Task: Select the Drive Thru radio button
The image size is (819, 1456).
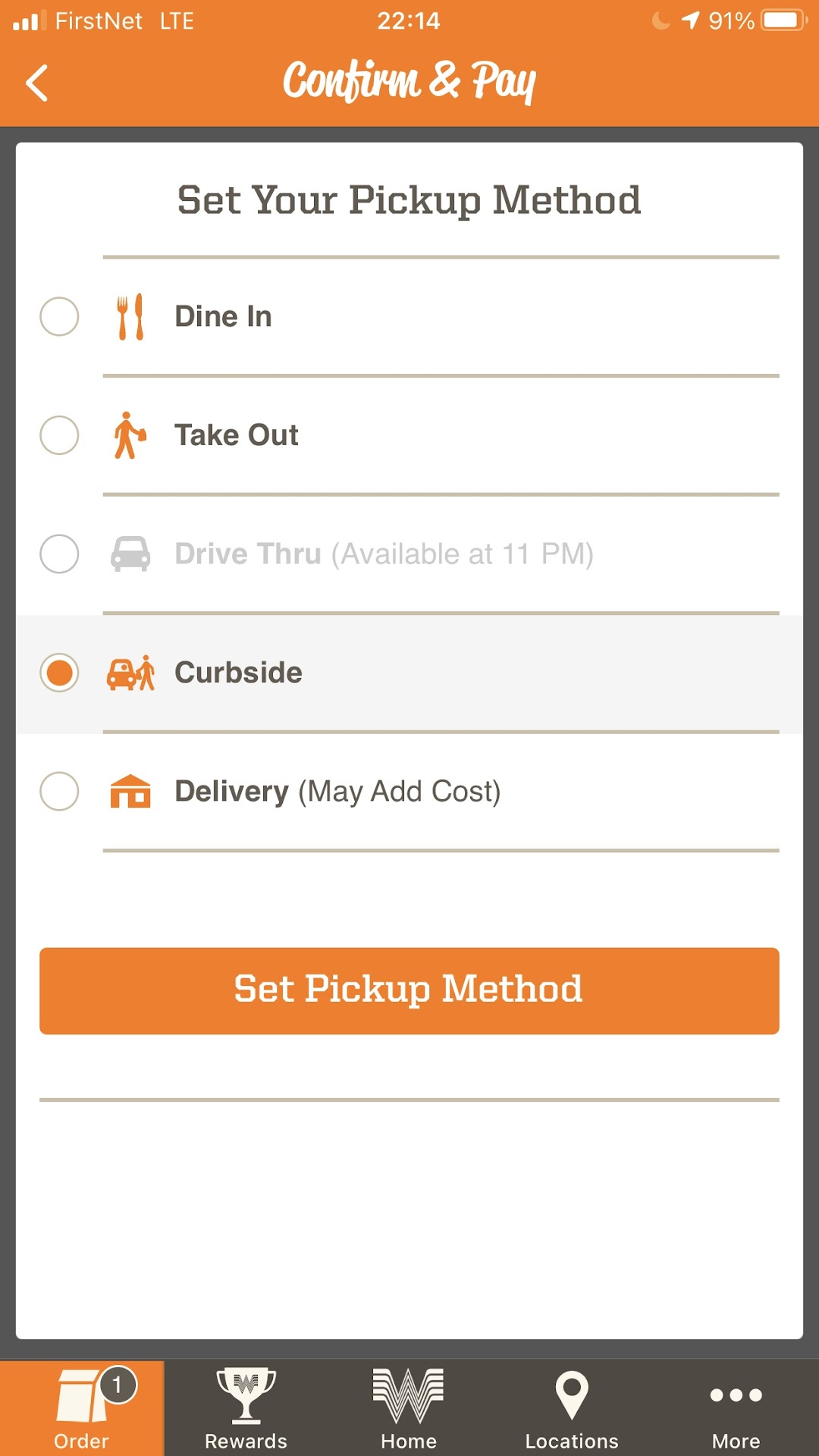Action: click(x=59, y=554)
